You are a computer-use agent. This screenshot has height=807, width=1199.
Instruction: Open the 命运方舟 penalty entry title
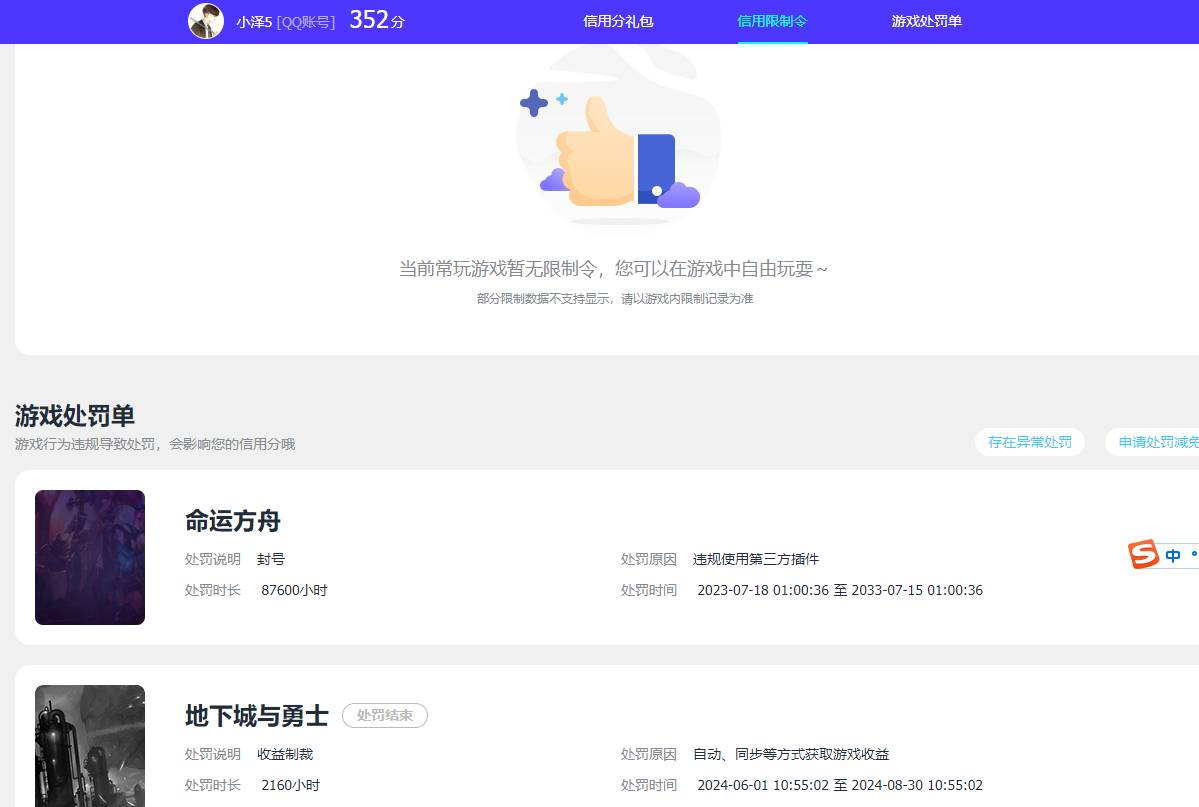click(232, 521)
